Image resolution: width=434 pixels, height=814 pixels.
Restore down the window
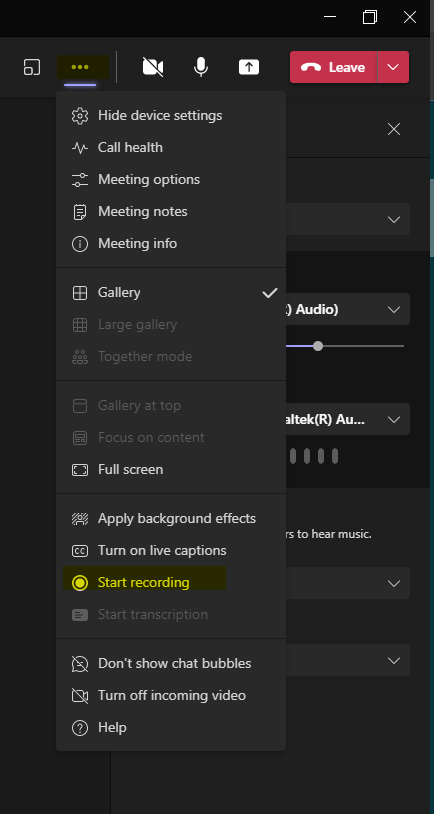370,17
